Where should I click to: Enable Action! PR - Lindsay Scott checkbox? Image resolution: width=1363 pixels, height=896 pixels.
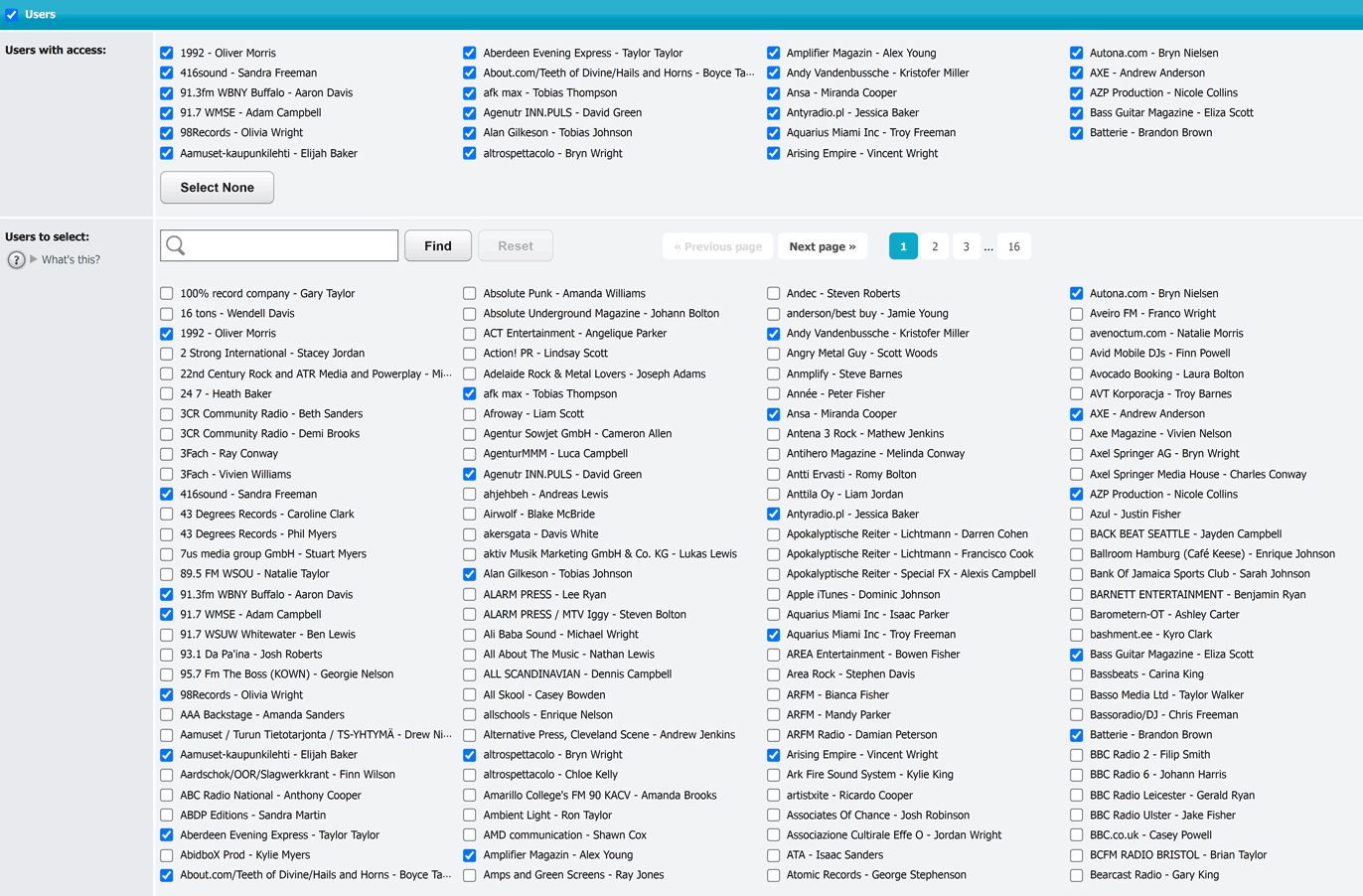tap(470, 354)
